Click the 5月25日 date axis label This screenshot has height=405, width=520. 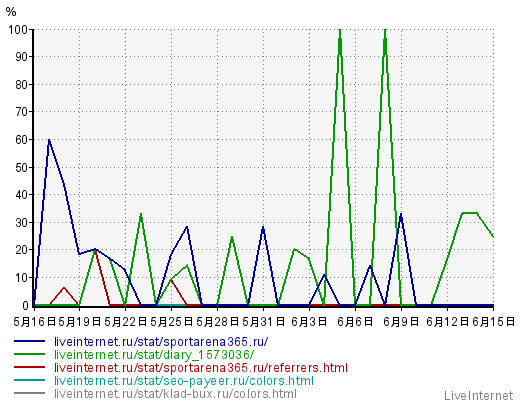[171, 322]
